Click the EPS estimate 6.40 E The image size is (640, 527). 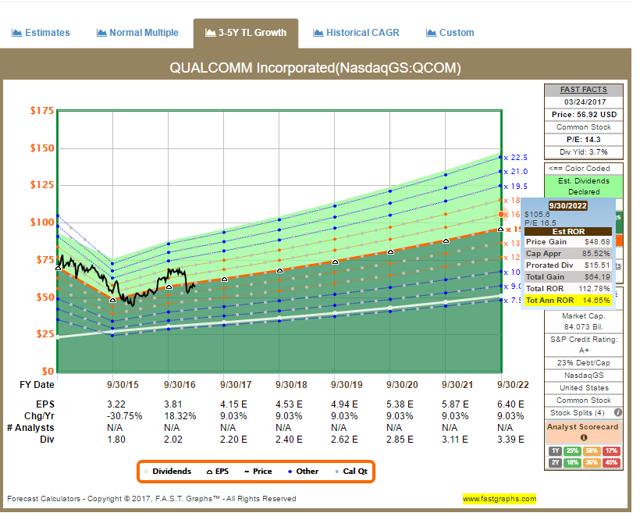click(511, 404)
